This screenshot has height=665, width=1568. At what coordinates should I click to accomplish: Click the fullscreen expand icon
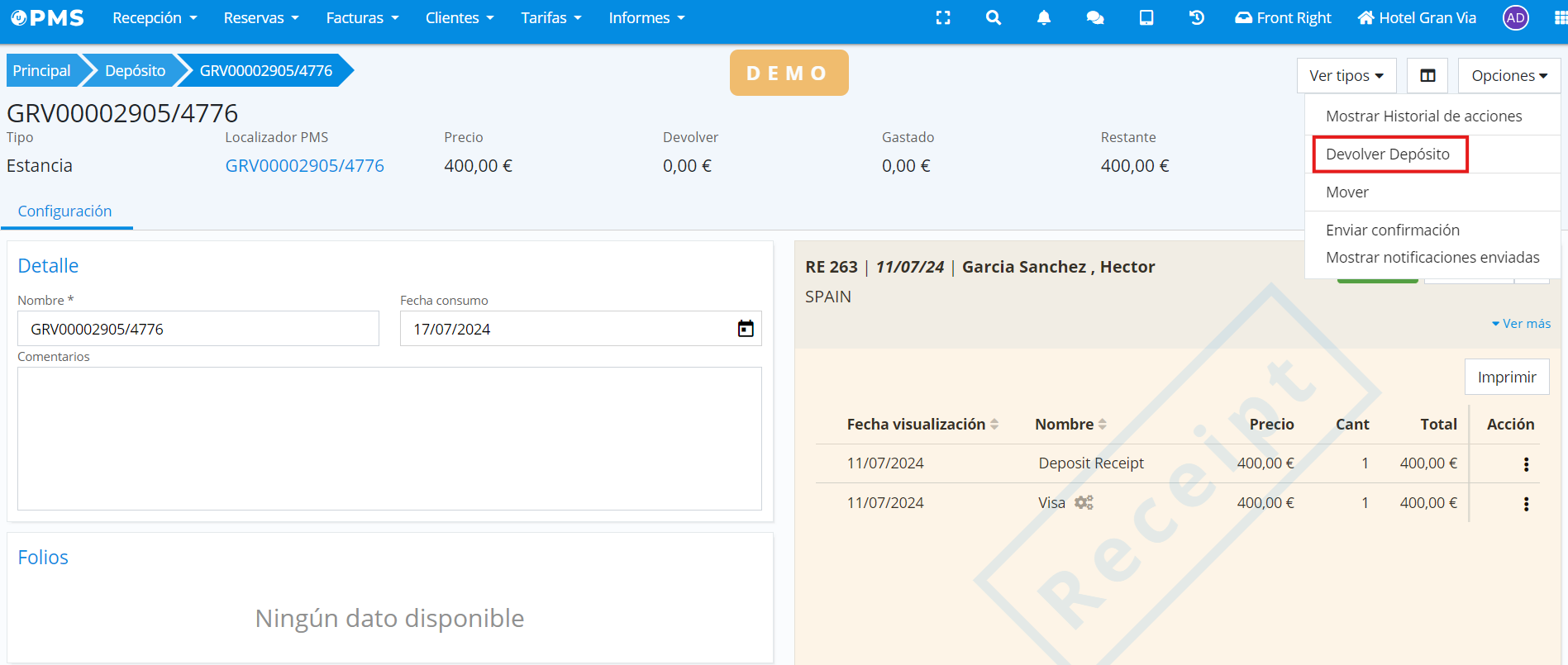(x=943, y=18)
